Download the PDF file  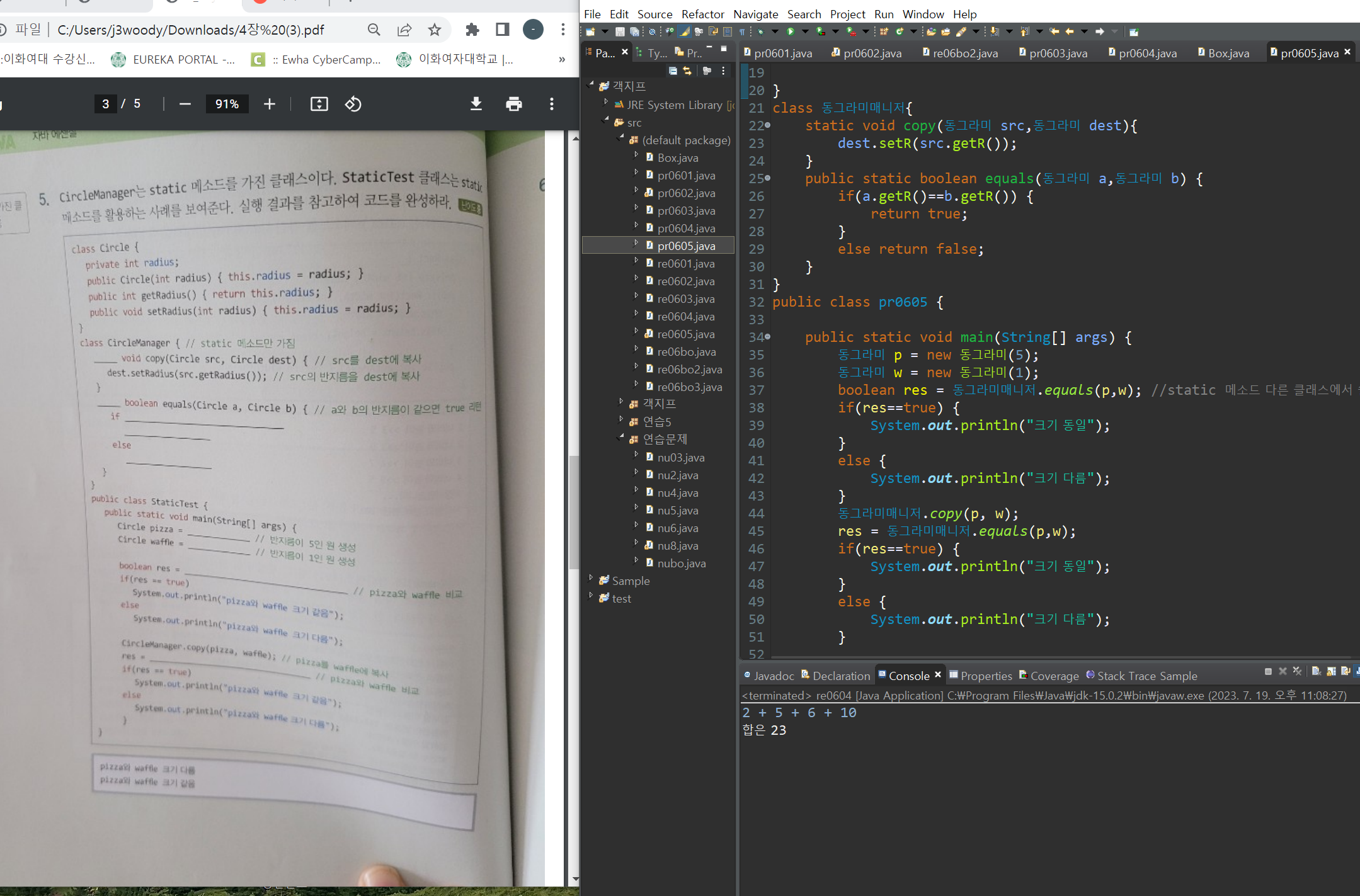[476, 104]
